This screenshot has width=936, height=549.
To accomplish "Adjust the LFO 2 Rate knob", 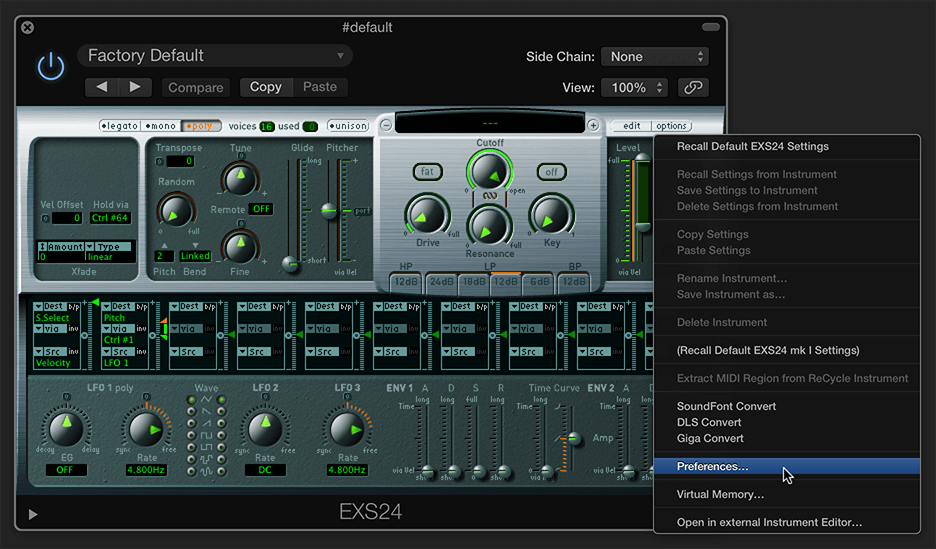I will [264, 428].
